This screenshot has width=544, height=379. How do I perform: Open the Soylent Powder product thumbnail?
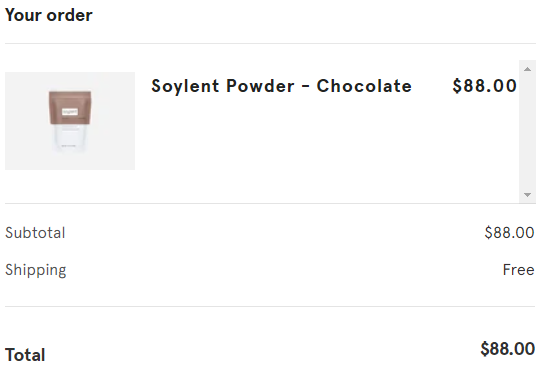(x=70, y=121)
